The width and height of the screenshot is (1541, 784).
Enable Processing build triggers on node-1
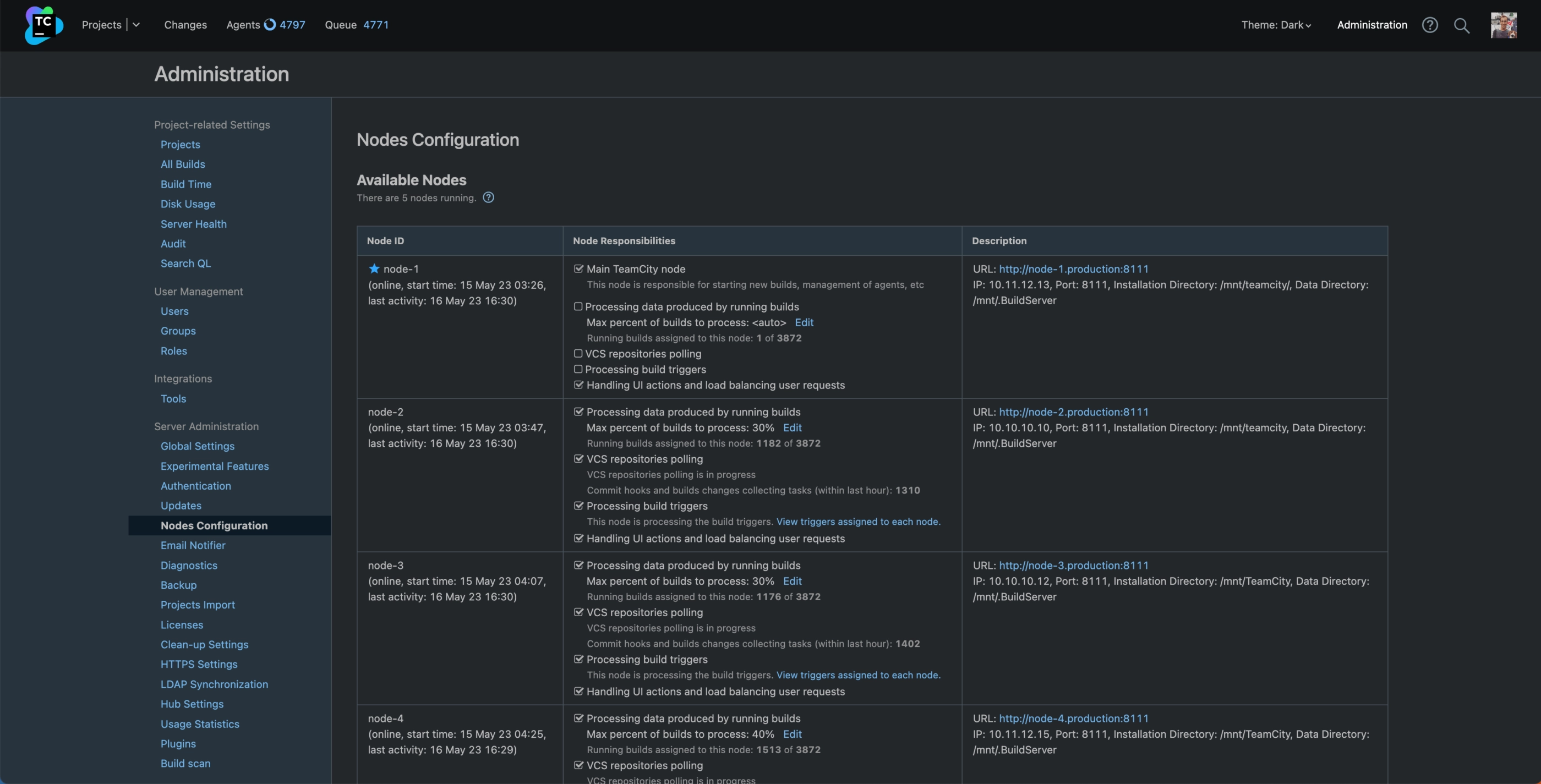(x=578, y=369)
